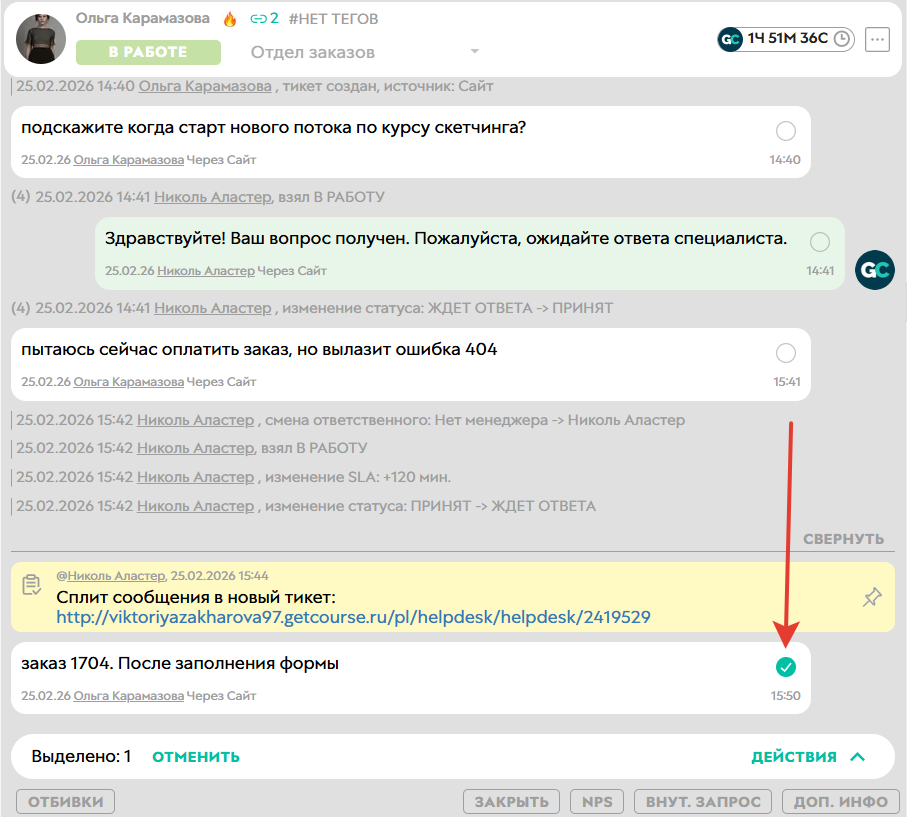Click the GC logo in SLA timer
Viewport: 907px width, 817px height.
[730, 39]
